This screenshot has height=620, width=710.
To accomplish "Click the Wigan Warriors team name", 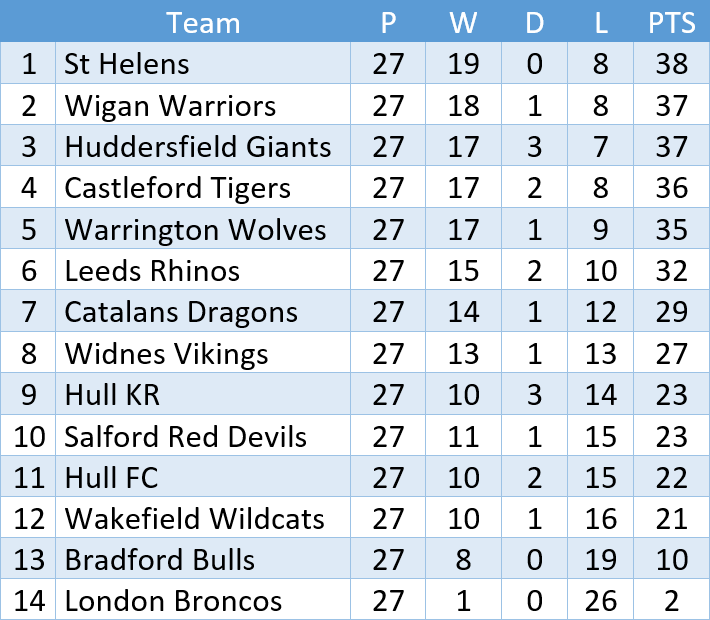I will pyautogui.click(x=170, y=106).
